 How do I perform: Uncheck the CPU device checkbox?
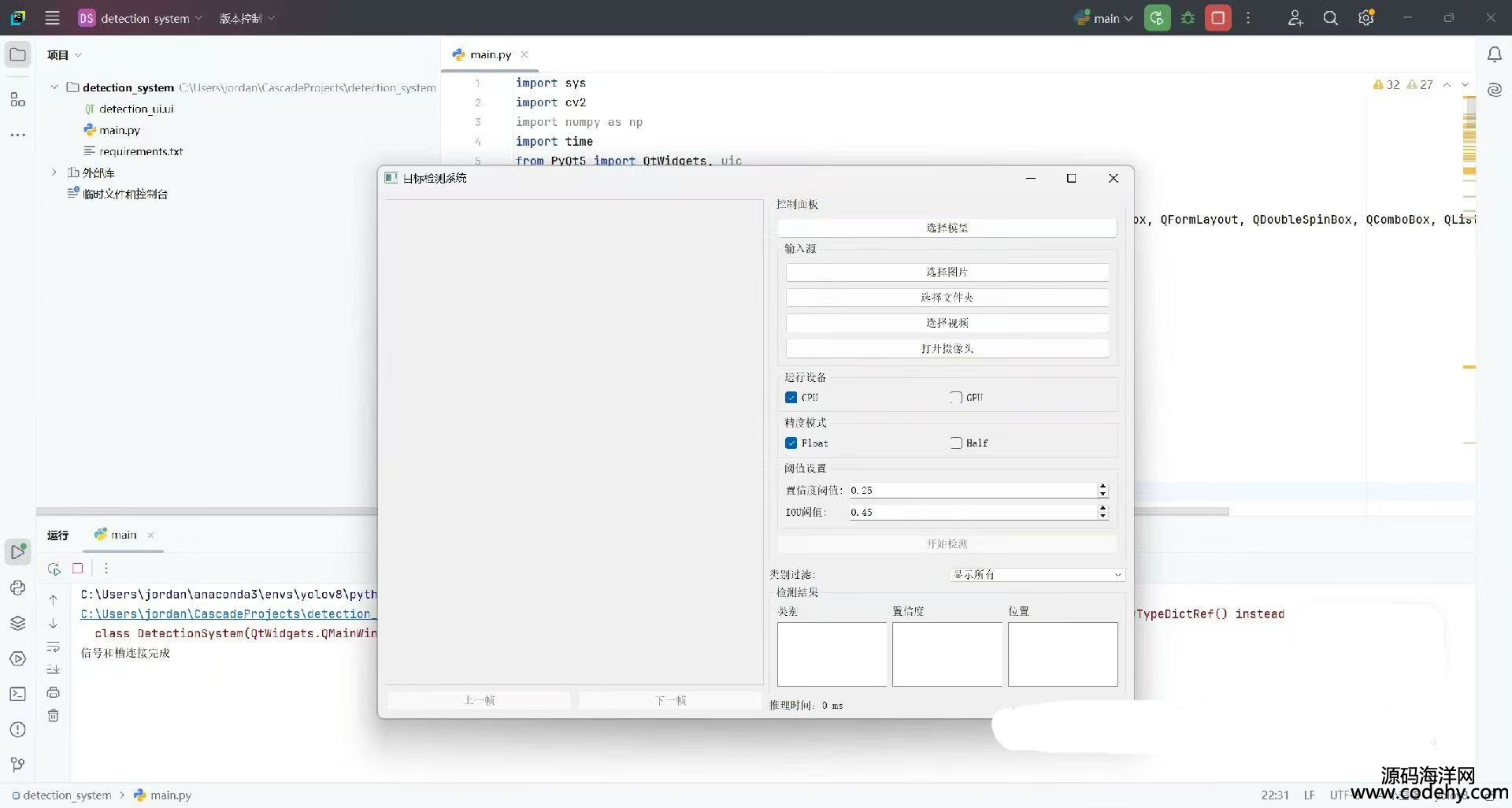791,398
